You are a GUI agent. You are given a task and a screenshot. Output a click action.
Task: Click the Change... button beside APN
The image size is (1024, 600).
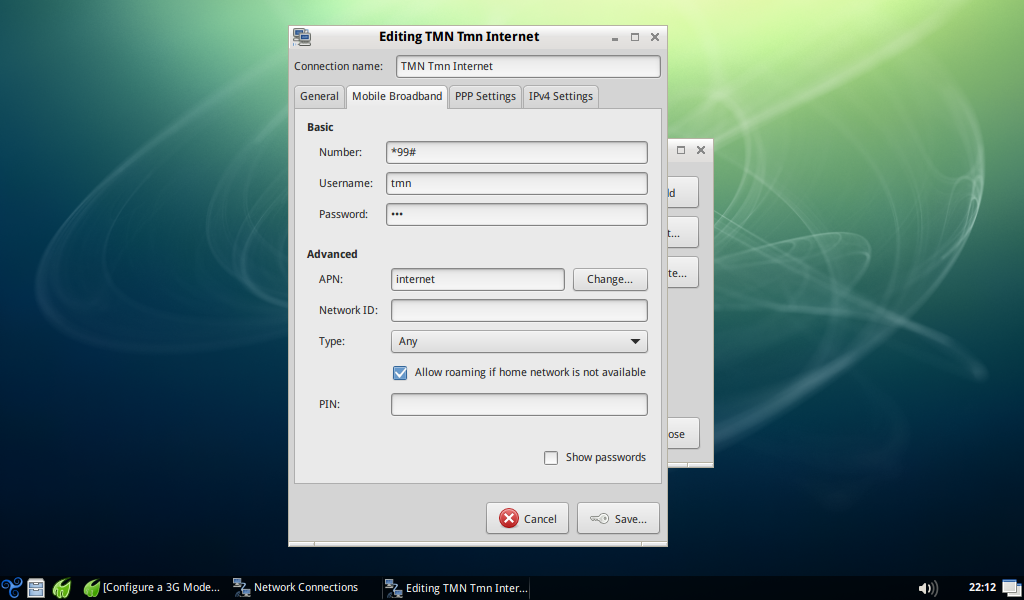click(x=610, y=280)
